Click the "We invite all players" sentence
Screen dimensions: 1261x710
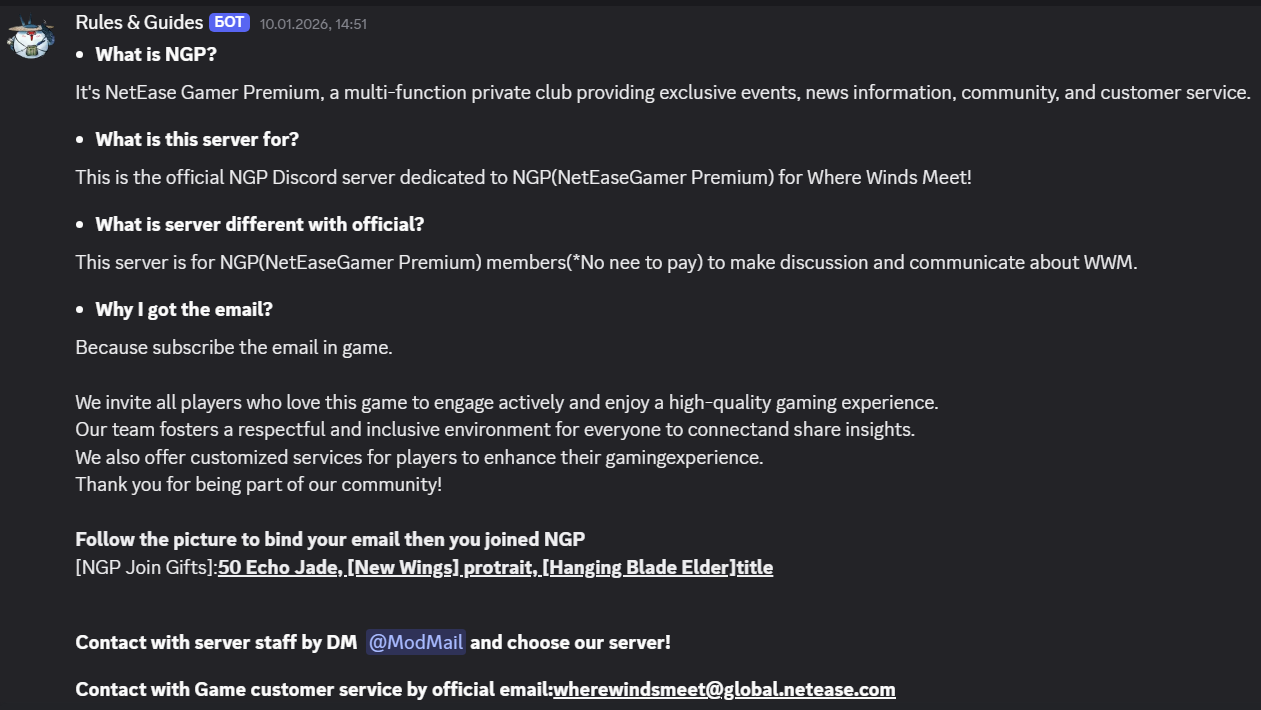(x=506, y=403)
